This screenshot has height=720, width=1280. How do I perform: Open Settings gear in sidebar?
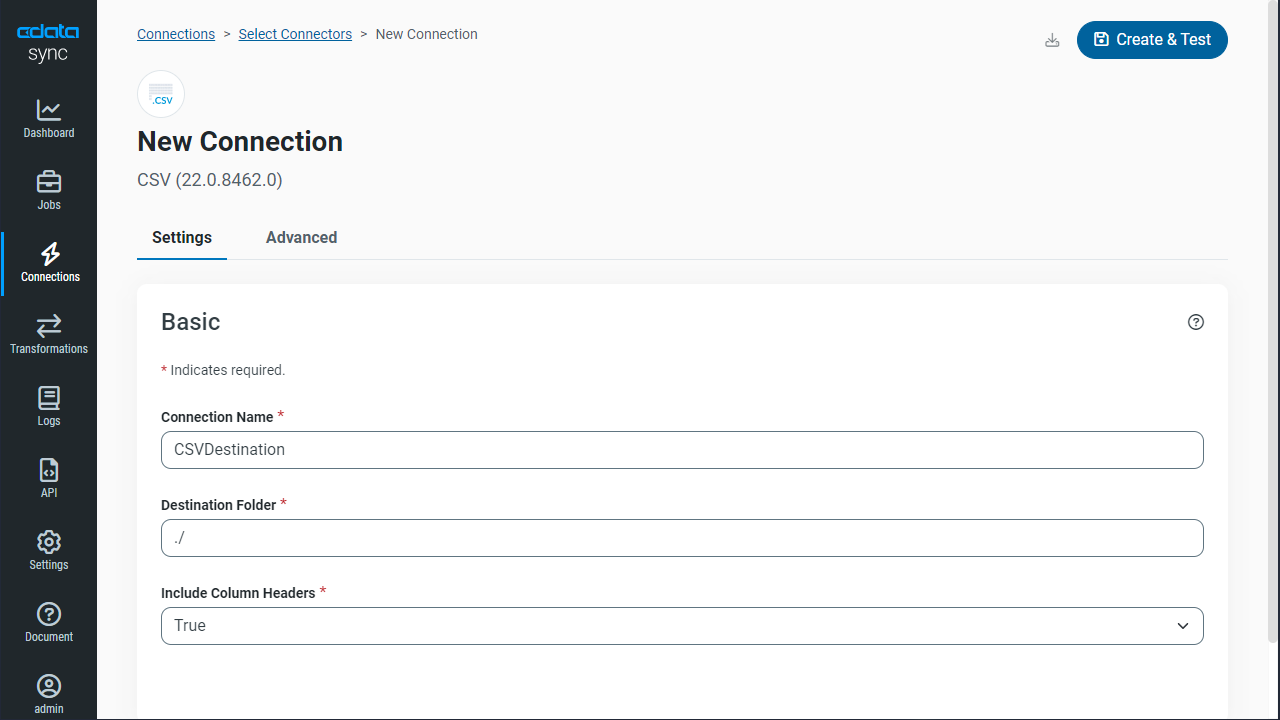(x=48, y=550)
